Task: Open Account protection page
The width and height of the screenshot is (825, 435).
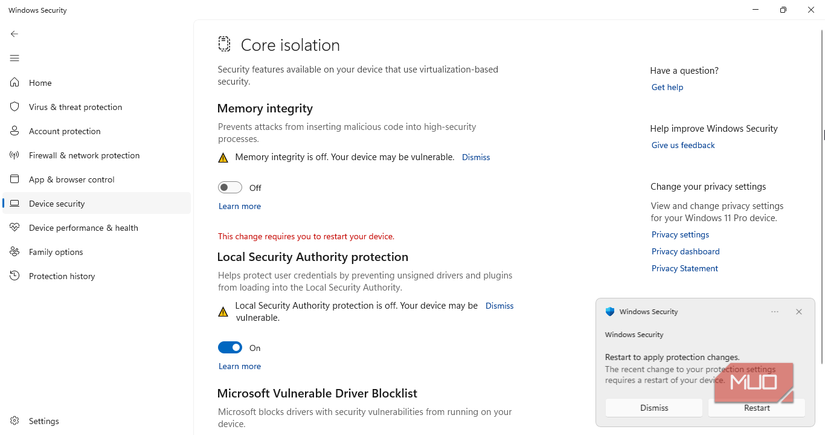Action: (97, 131)
